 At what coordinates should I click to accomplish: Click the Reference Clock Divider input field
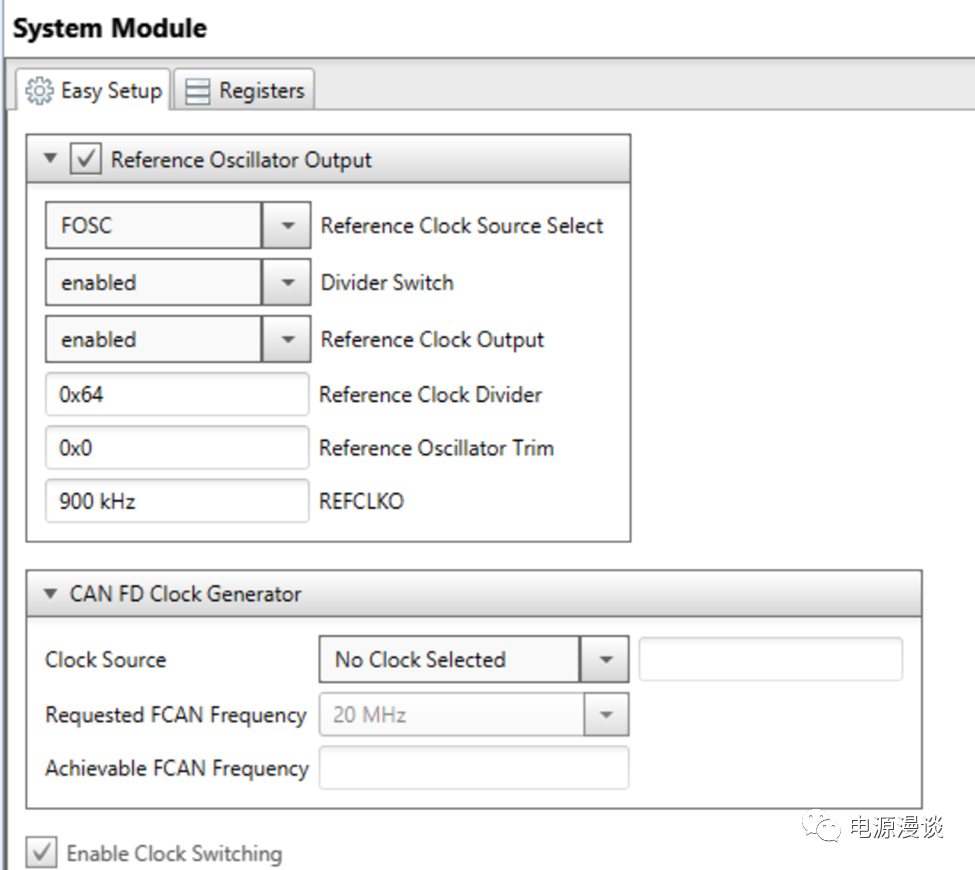tap(177, 395)
